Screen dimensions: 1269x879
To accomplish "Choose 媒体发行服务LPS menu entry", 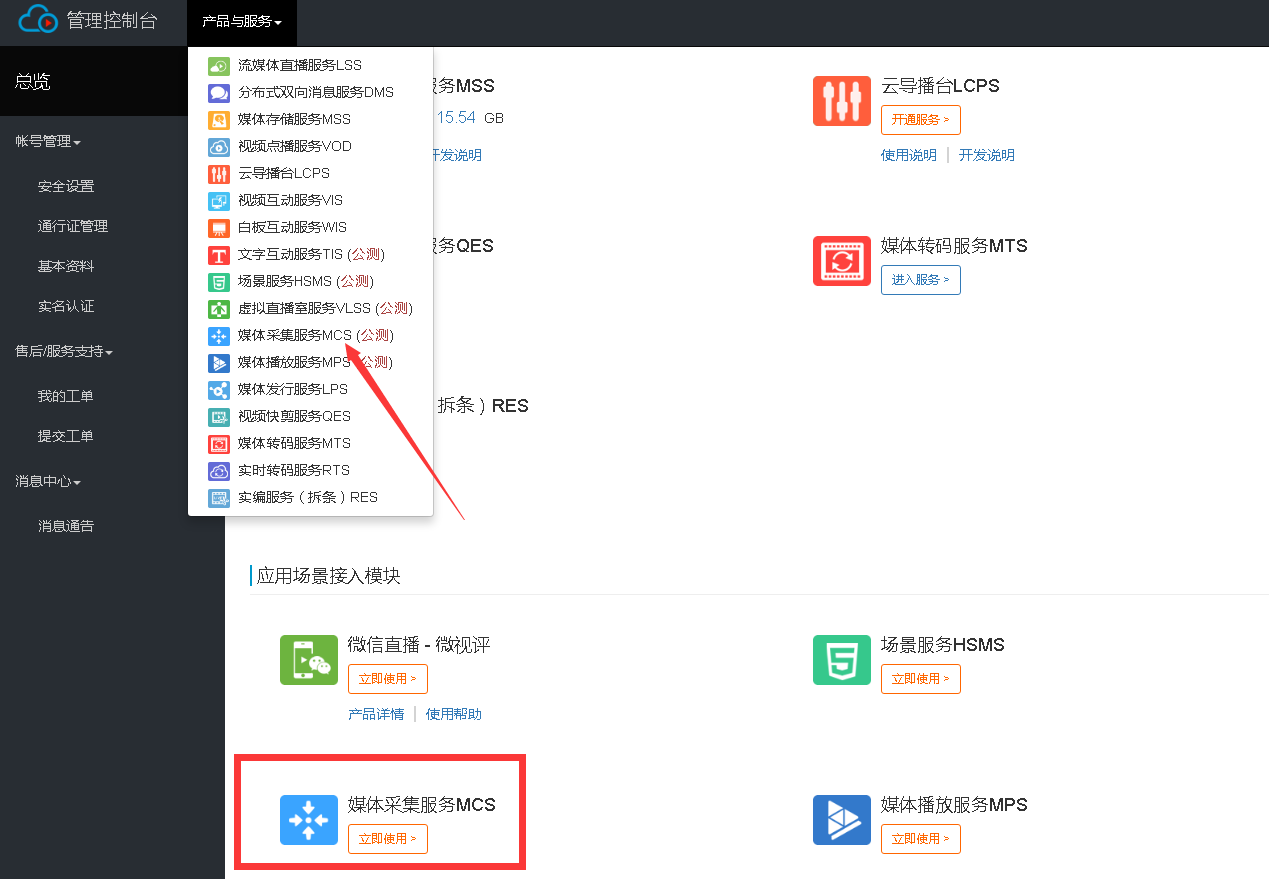I will tap(293, 389).
